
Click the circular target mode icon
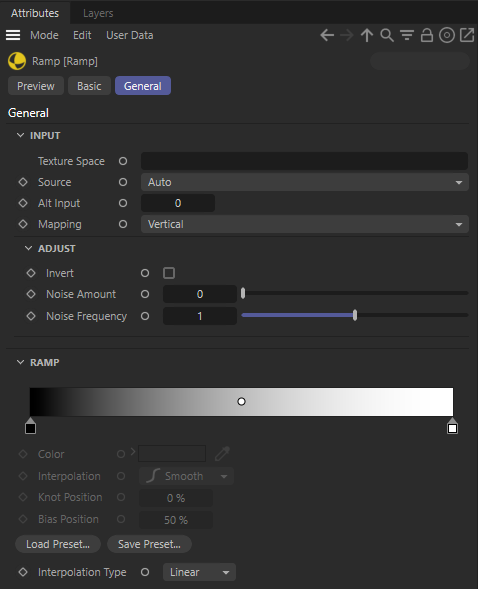(447, 35)
